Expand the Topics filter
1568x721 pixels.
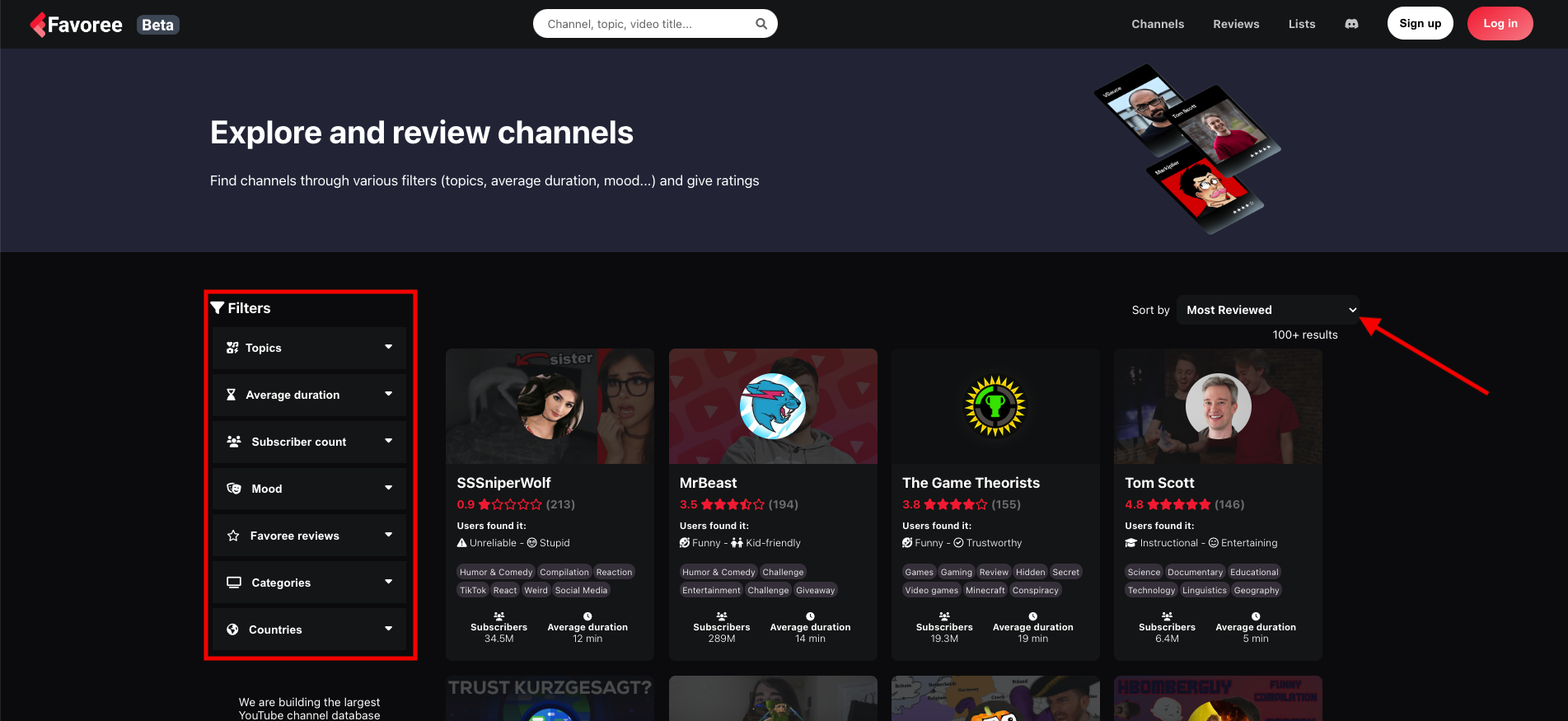click(309, 348)
